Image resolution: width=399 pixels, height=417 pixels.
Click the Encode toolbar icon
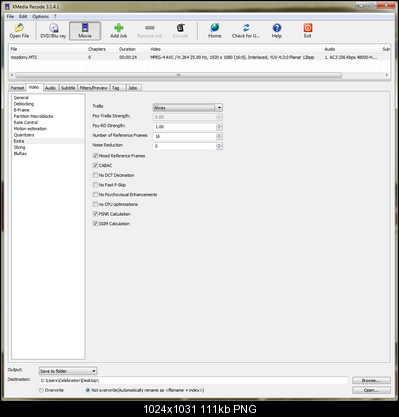[180, 31]
